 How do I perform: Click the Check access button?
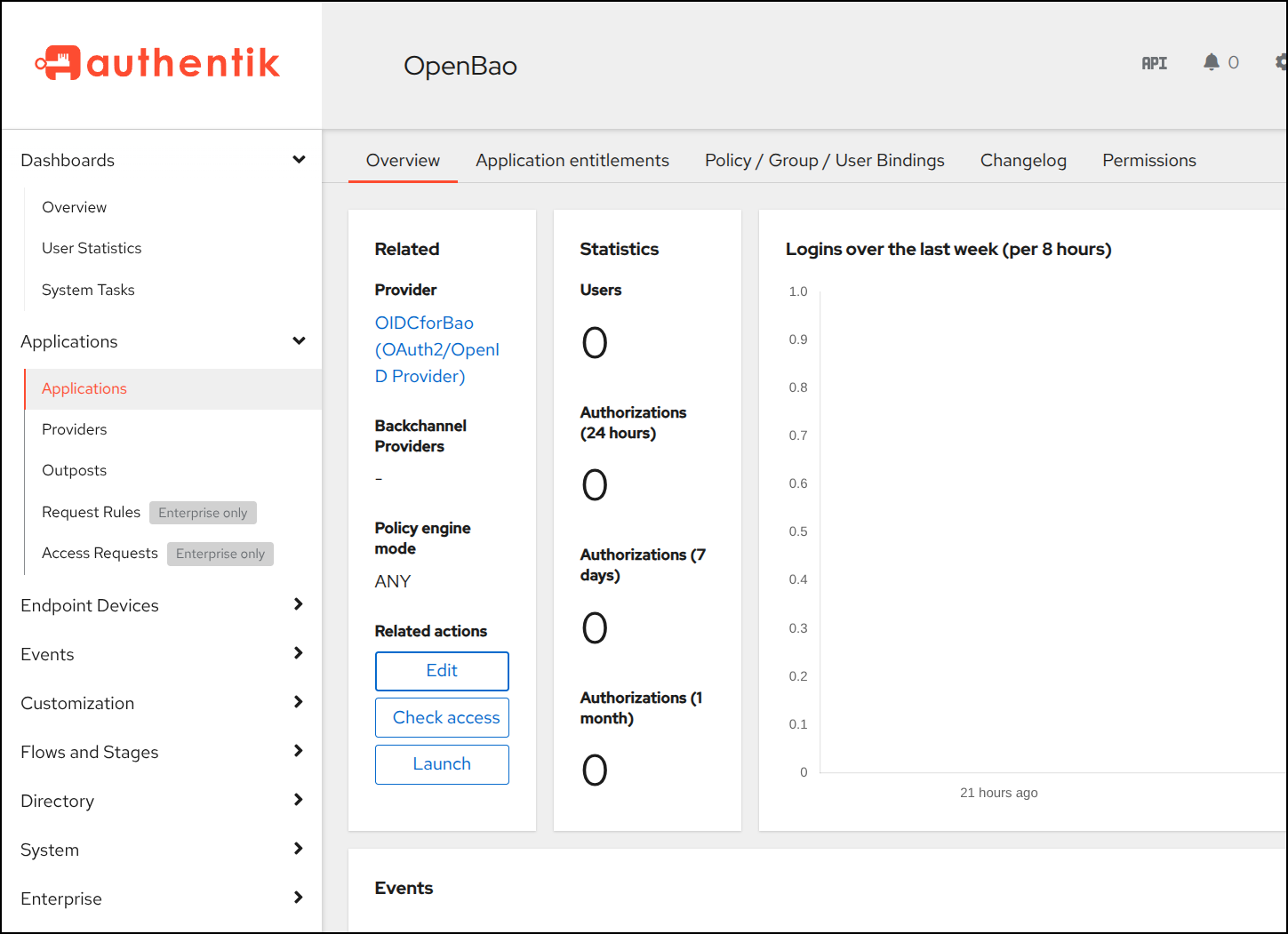tap(442, 718)
